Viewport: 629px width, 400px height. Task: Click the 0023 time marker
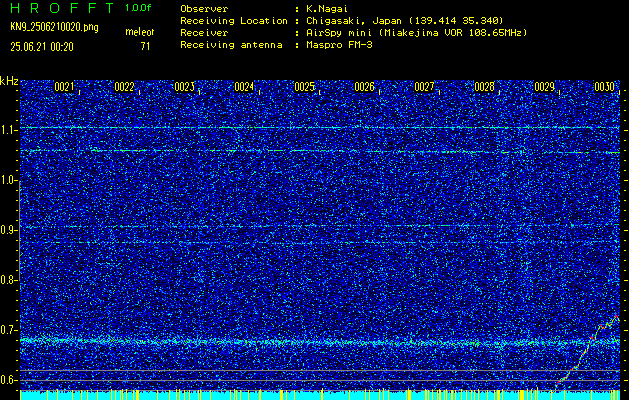[185, 87]
